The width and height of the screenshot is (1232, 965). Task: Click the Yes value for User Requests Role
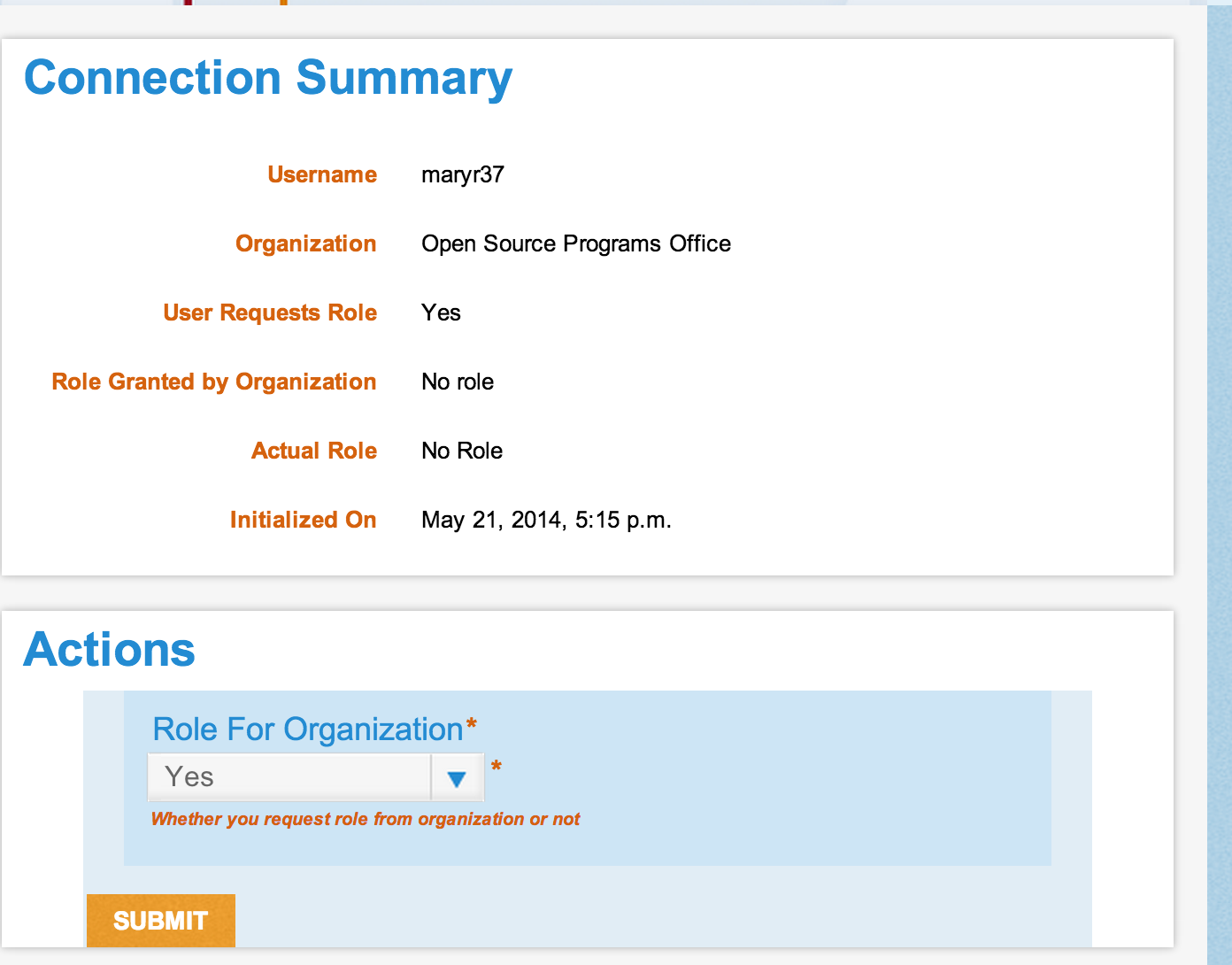[x=441, y=313]
